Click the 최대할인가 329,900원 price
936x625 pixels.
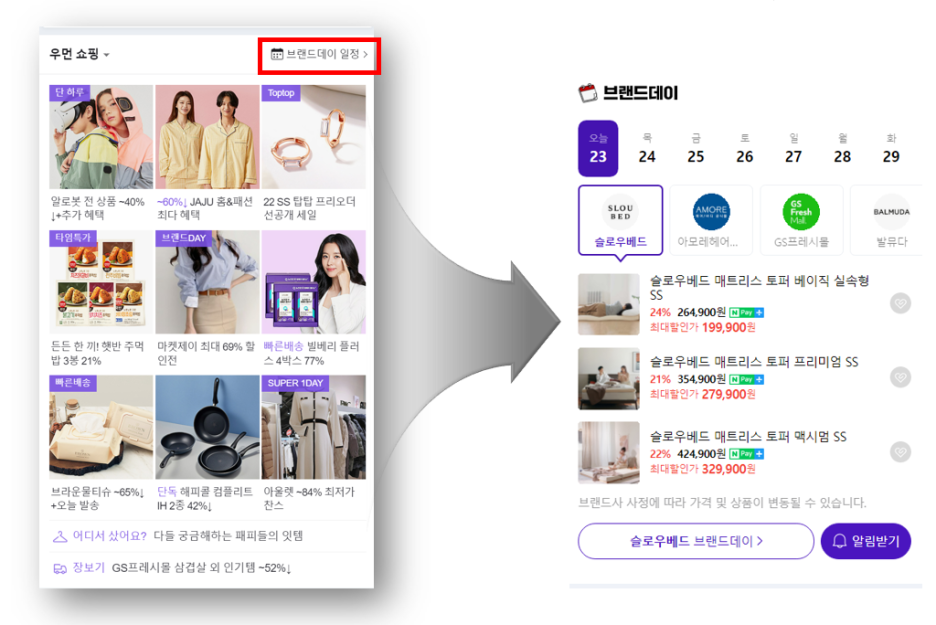coord(703,469)
